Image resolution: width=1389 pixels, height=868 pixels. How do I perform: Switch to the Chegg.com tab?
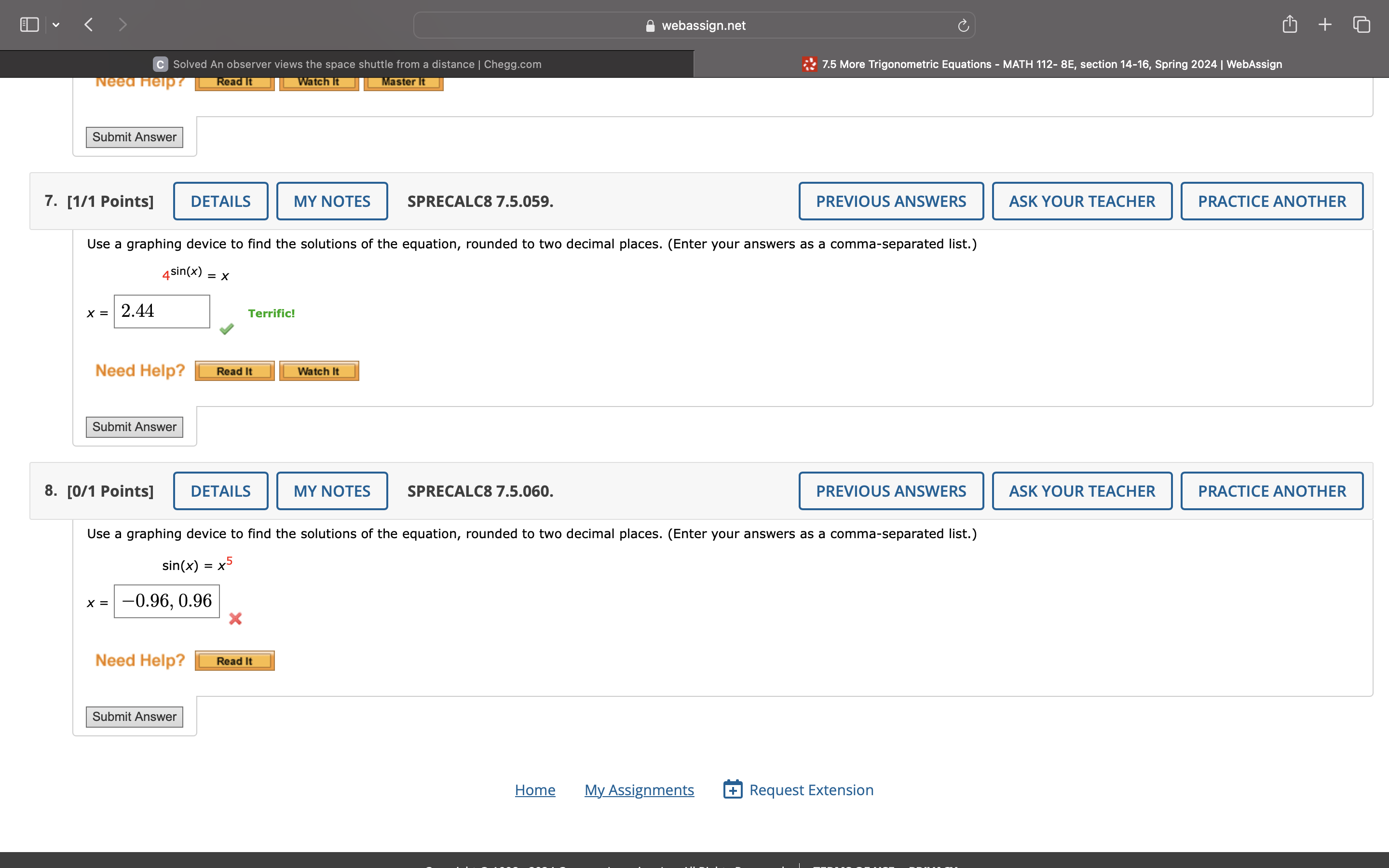(x=347, y=64)
